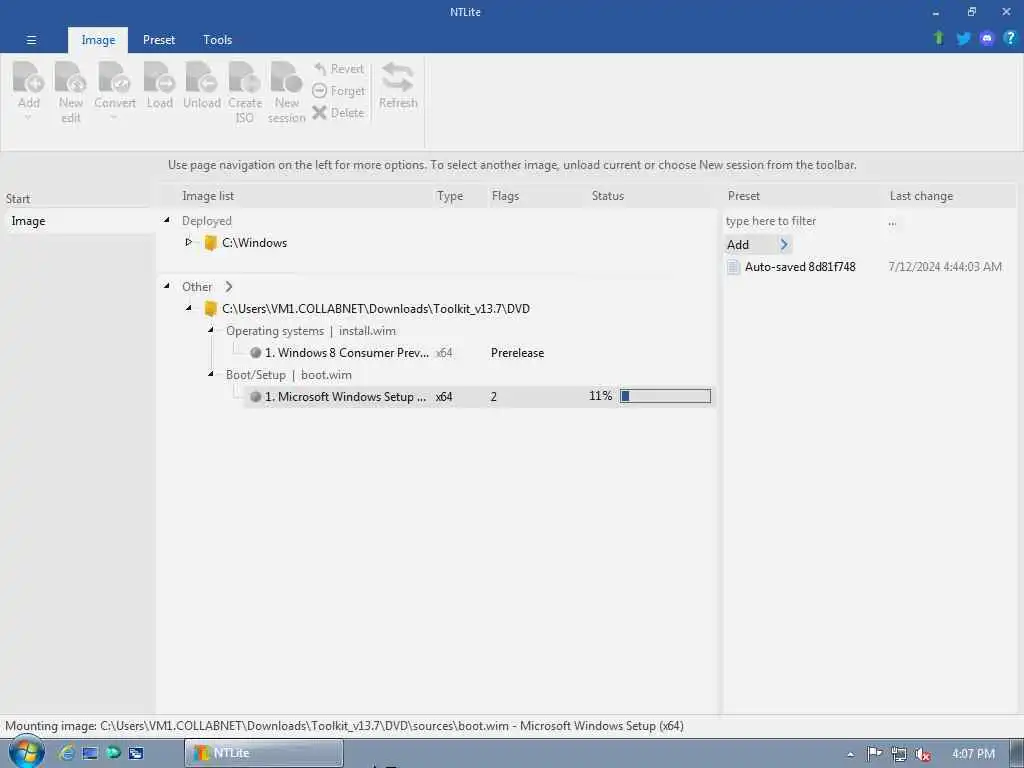This screenshot has width=1024, height=768.
Task: Open the Add dropdown arrow under Add icon
Action: point(28,118)
